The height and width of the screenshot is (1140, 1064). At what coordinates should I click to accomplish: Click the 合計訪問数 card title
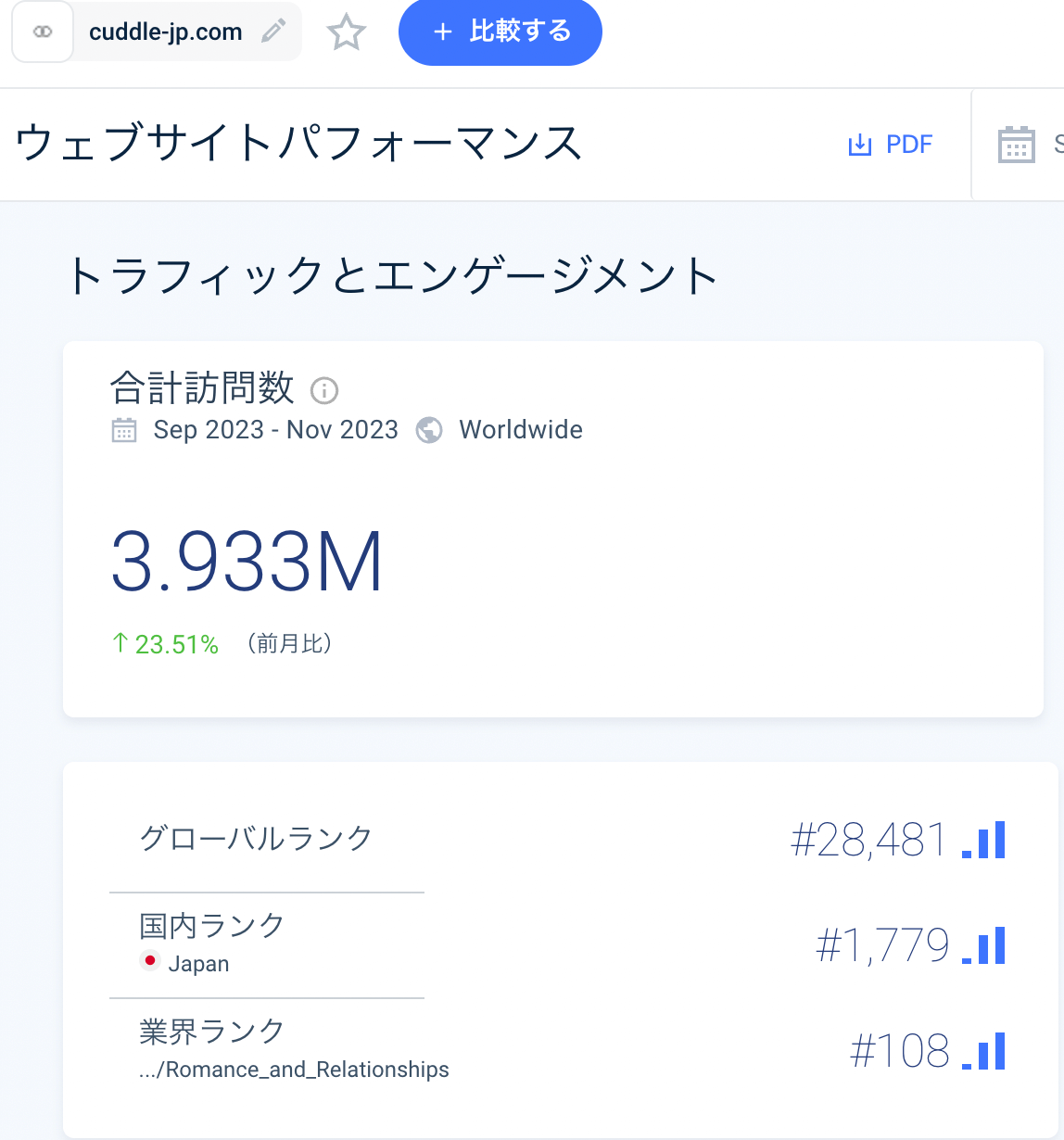click(x=202, y=388)
